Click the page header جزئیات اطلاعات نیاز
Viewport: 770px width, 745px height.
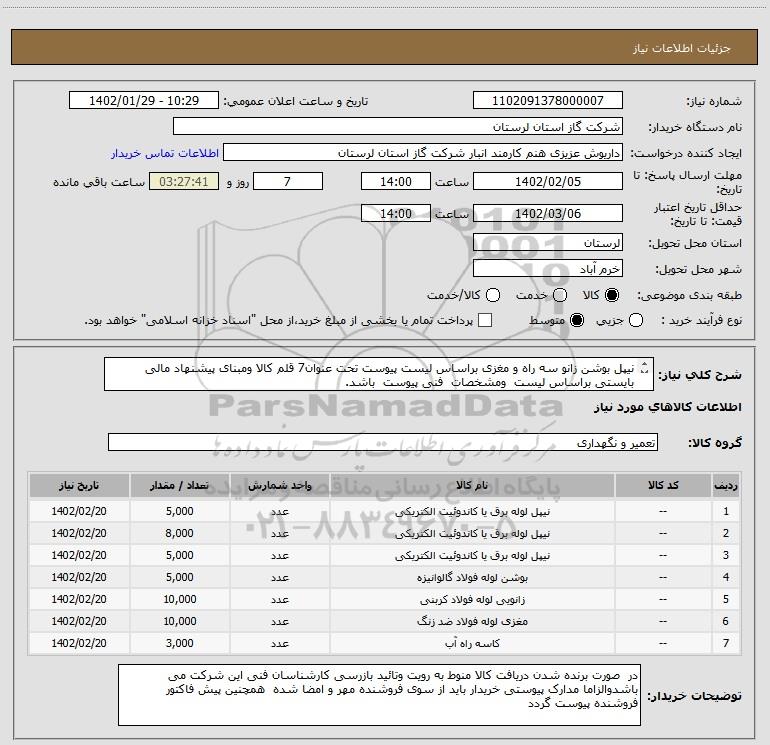coord(681,48)
